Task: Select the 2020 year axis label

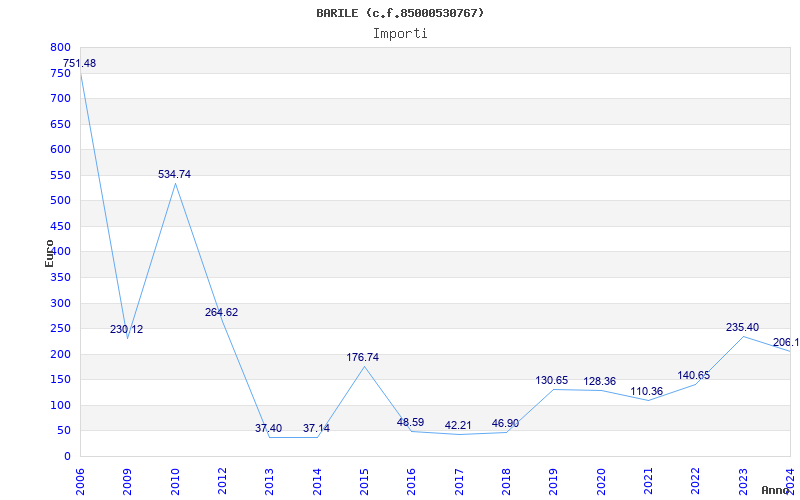Action: click(x=601, y=482)
